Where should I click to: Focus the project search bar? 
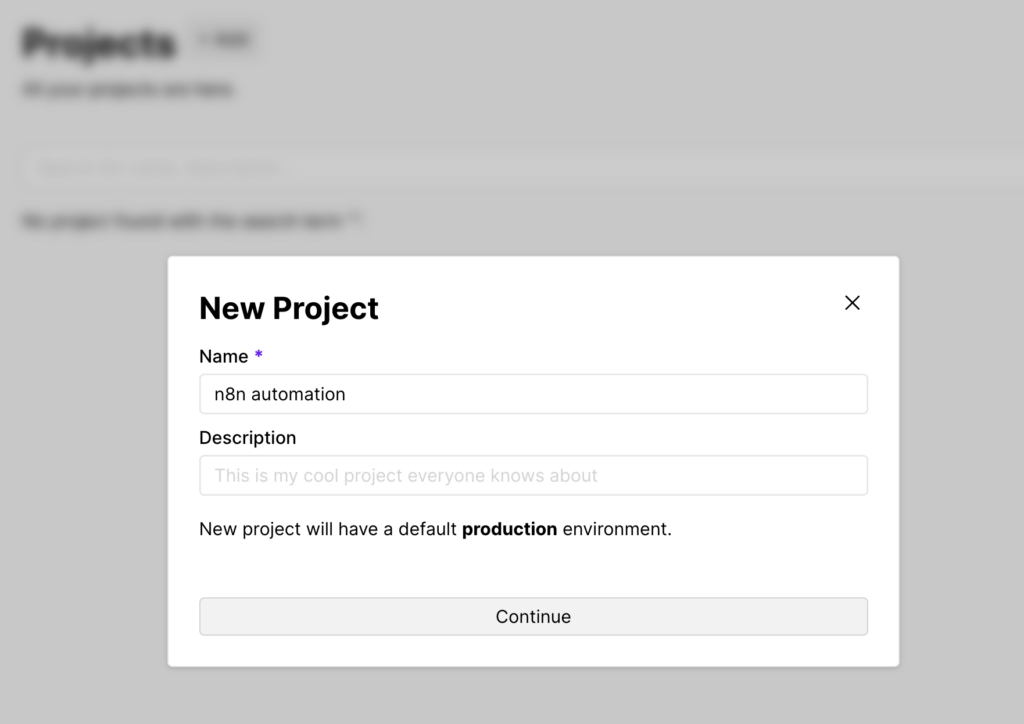[300, 166]
